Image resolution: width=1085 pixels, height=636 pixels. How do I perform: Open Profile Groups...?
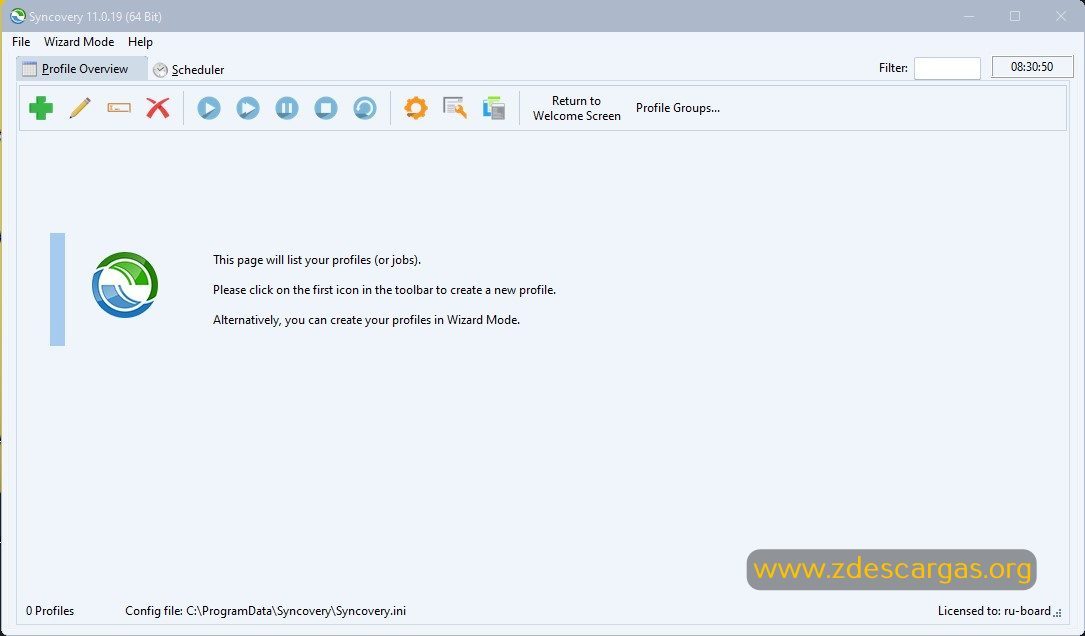(x=677, y=108)
